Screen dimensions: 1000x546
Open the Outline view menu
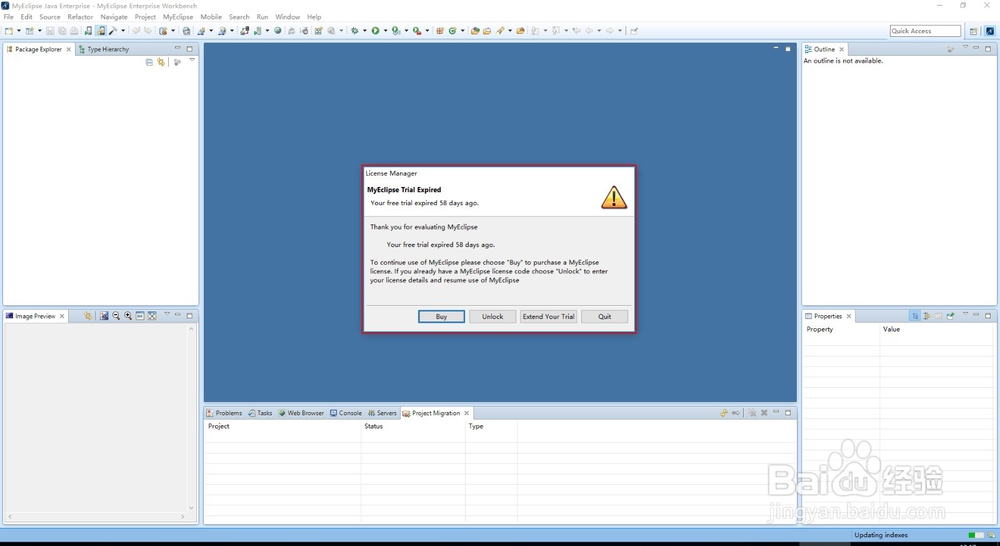(x=965, y=48)
